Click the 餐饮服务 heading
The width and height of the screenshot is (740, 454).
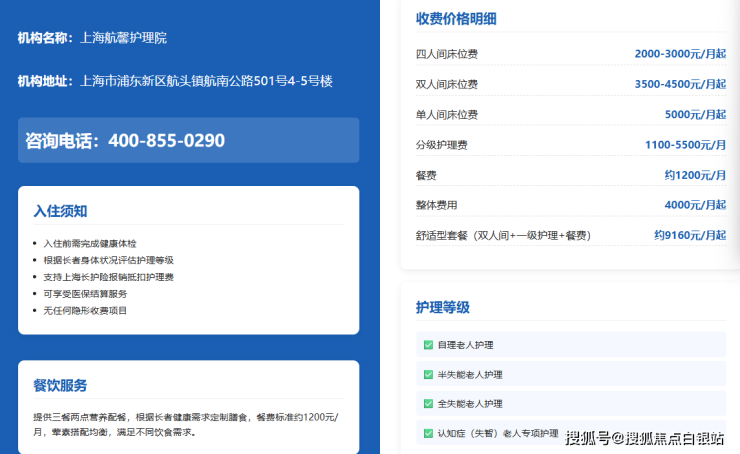(x=60, y=385)
